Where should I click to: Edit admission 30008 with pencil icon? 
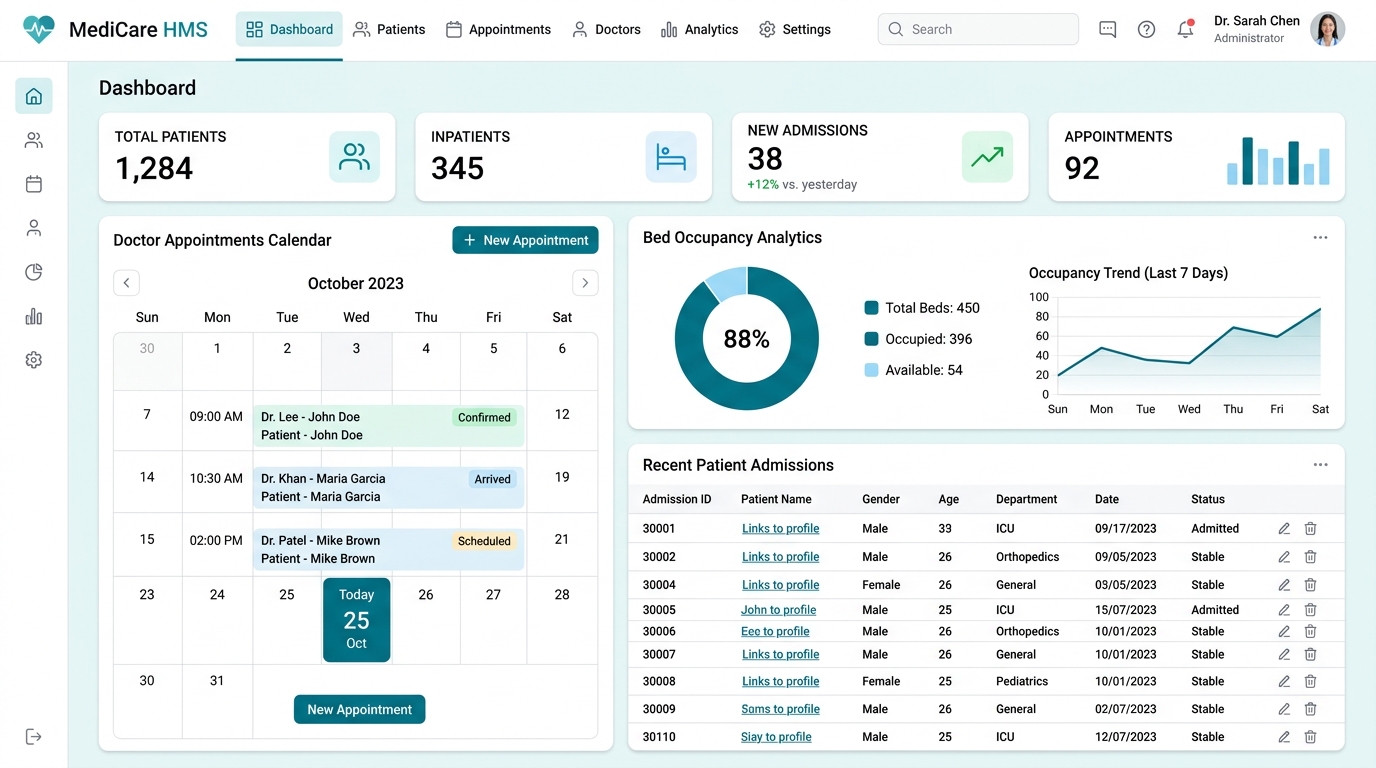(x=1284, y=681)
